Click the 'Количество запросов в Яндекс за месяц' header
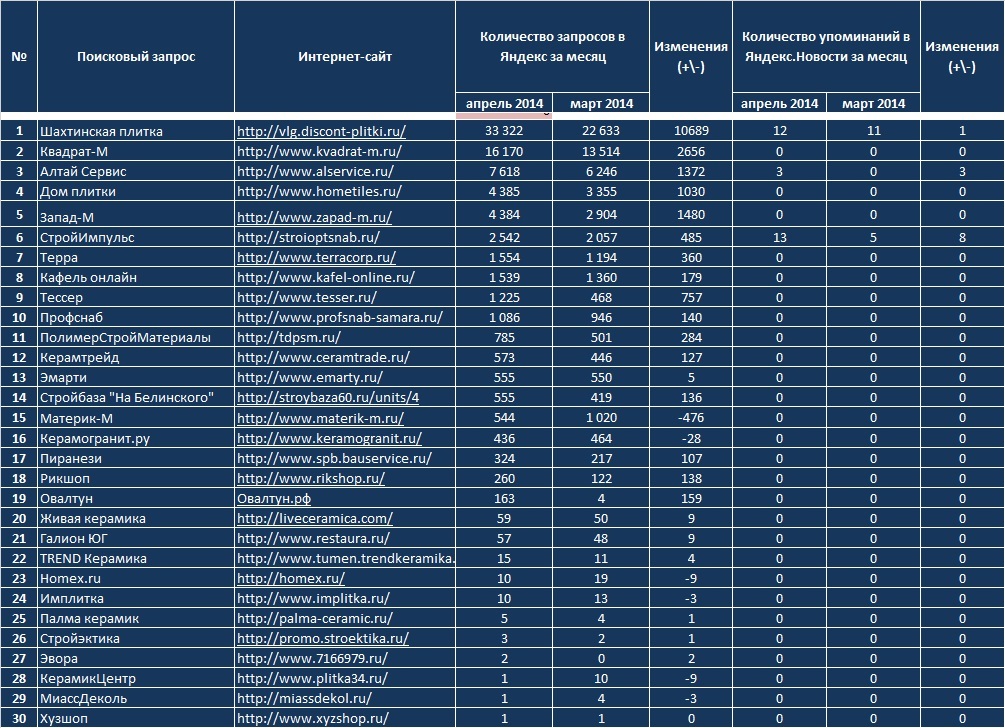 click(x=552, y=46)
